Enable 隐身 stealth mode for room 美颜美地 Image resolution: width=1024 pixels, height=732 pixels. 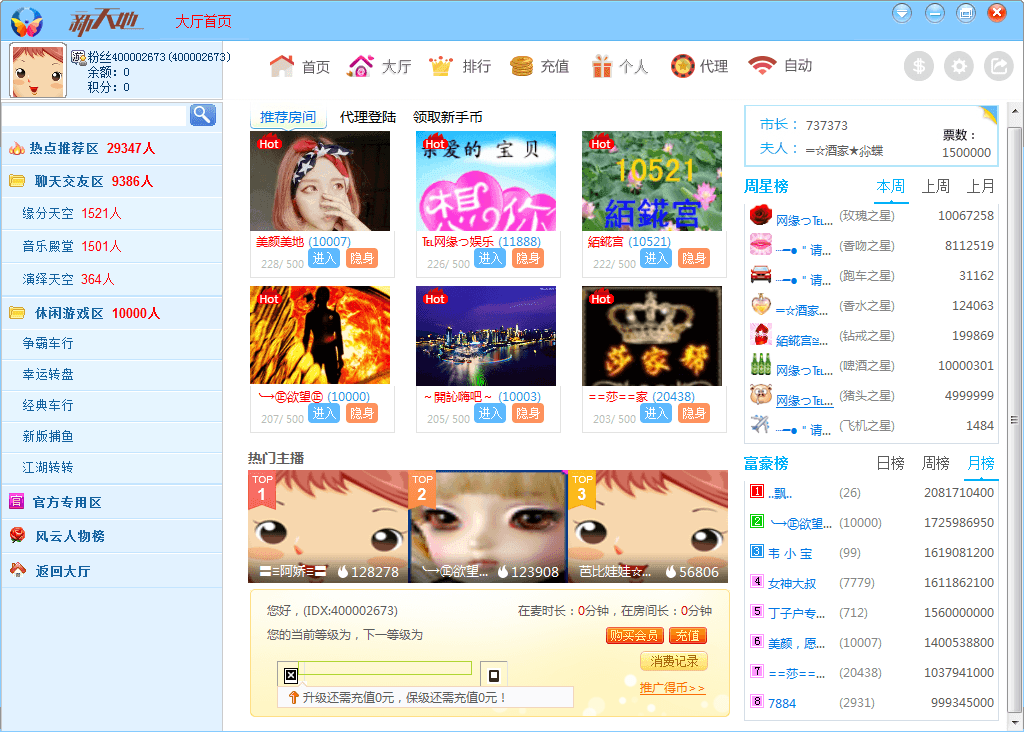click(x=361, y=259)
